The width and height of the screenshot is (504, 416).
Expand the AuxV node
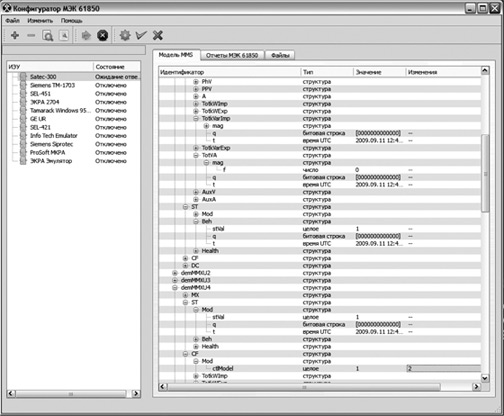click(x=196, y=192)
